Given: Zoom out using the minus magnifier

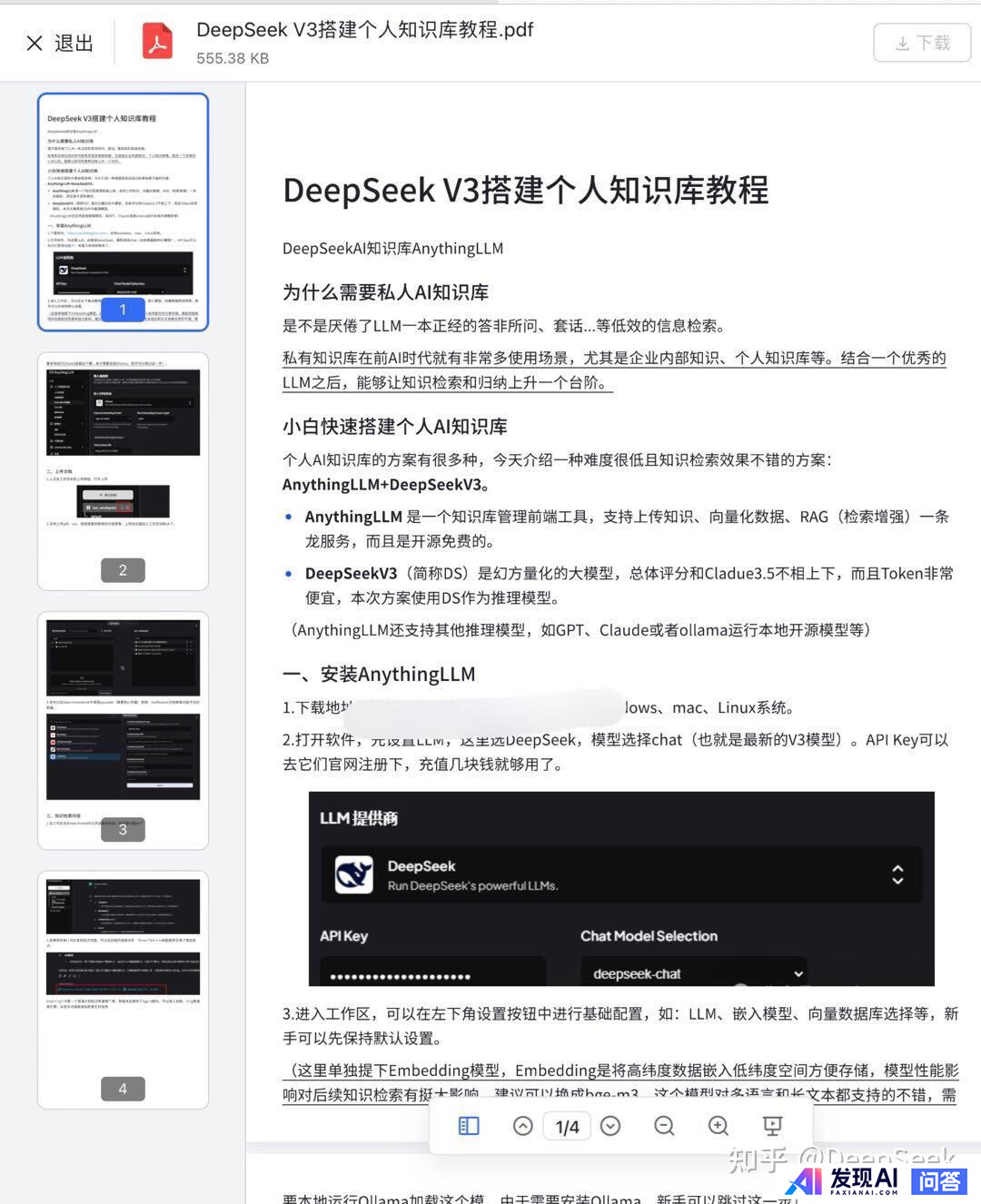Looking at the screenshot, I should (x=664, y=1126).
